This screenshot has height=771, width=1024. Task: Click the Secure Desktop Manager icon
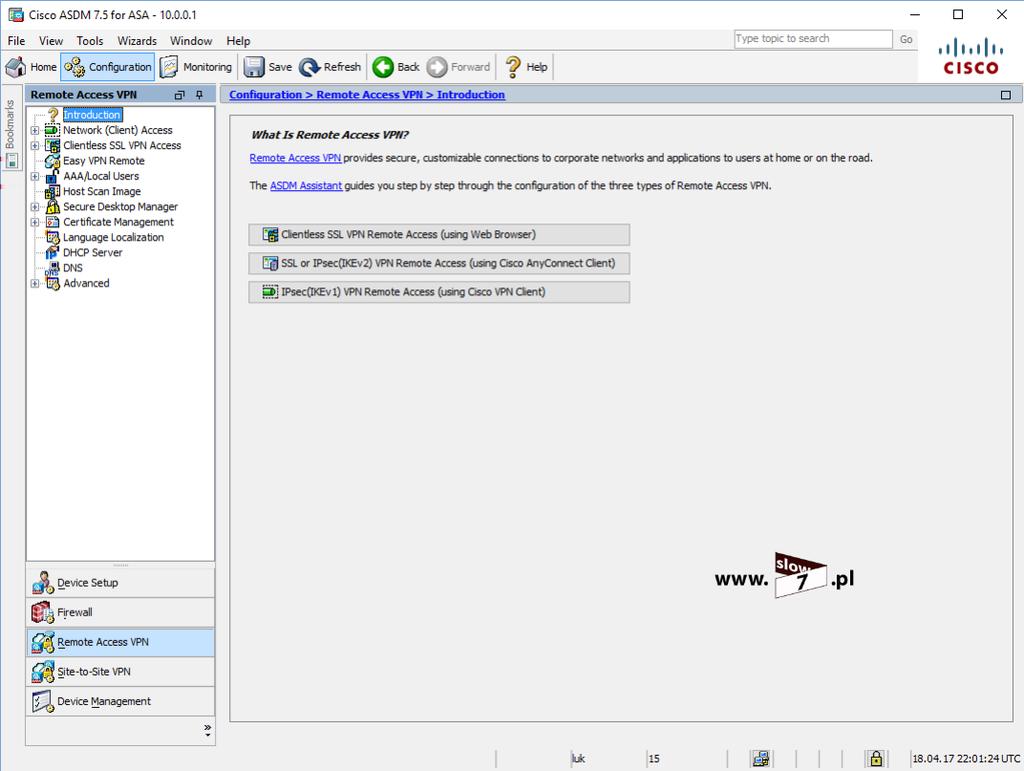coord(52,207)
